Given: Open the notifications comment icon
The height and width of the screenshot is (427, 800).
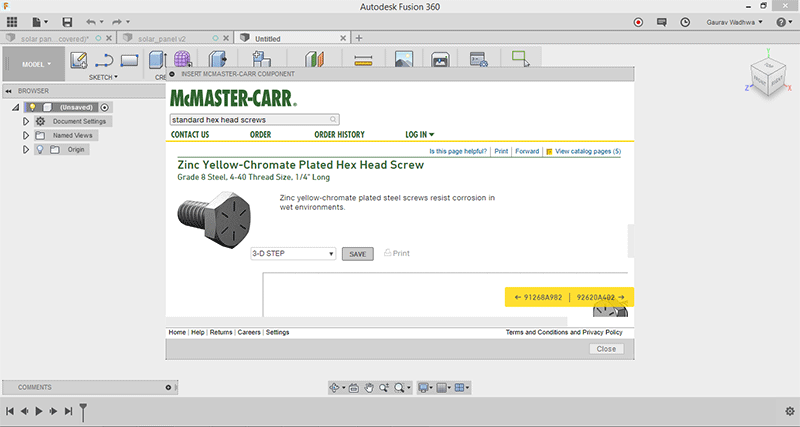Looking at the screenshot, I should (662, 22).
